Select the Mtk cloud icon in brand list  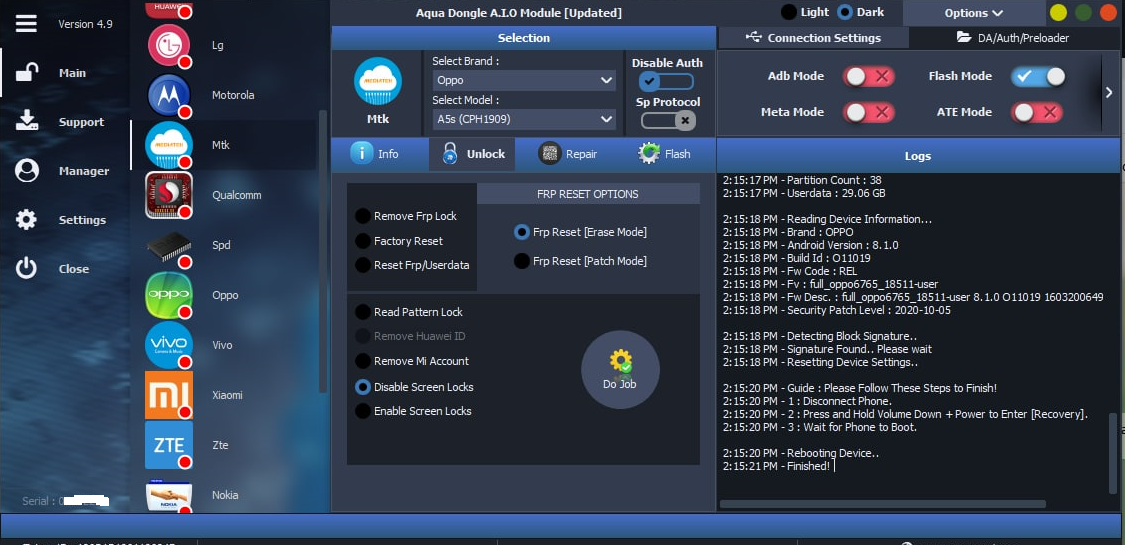pos(169,145)
